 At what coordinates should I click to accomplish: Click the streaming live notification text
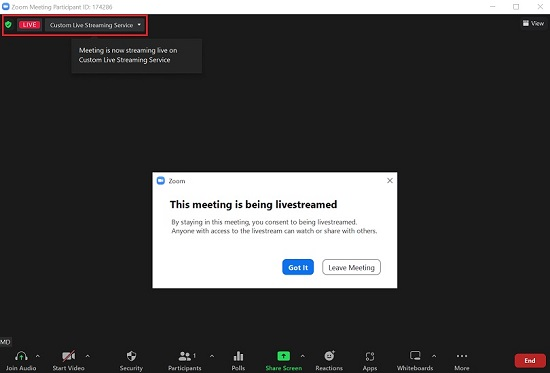coord(128,55)
